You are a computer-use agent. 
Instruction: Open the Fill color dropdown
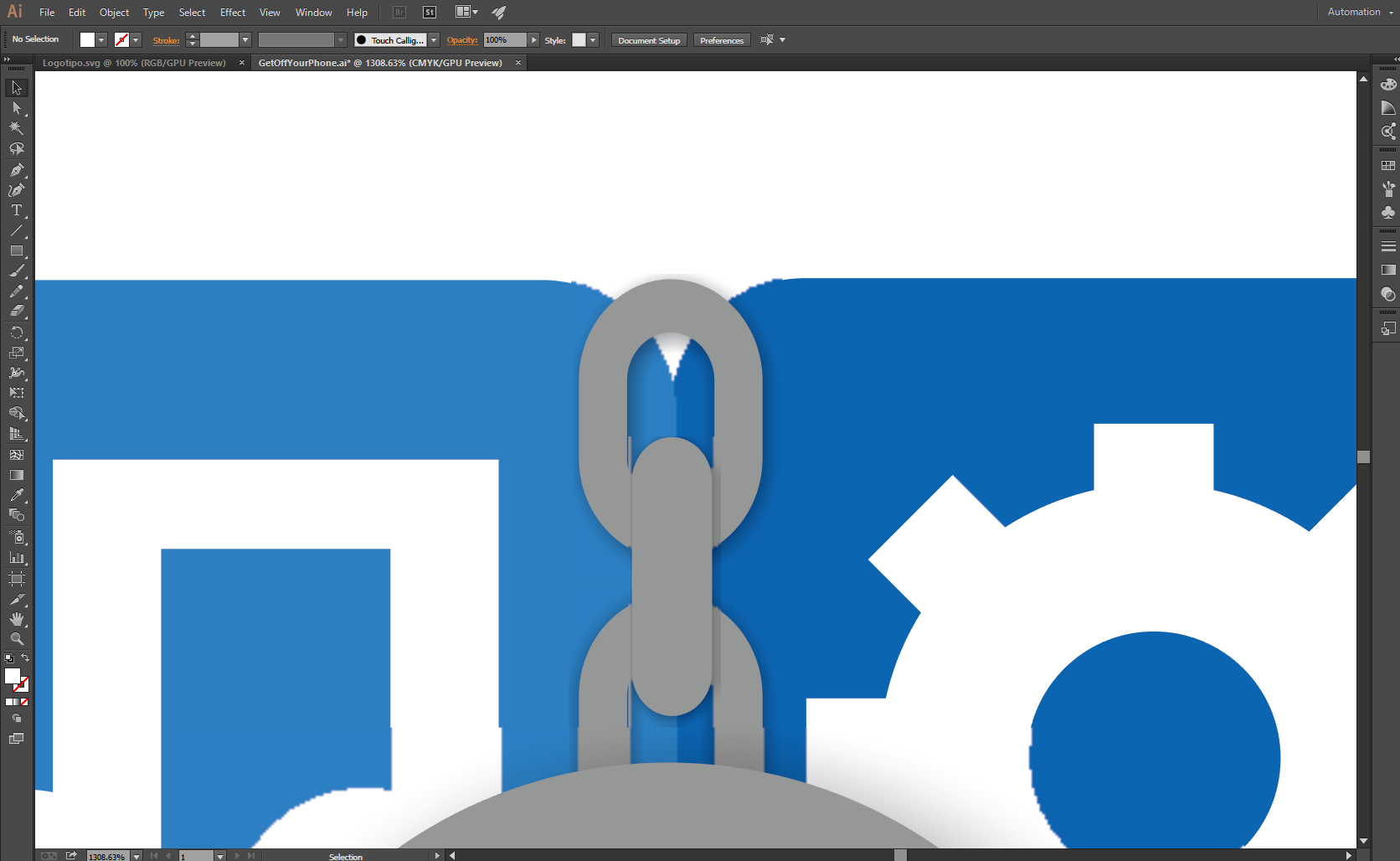click(x=101, y=40)
